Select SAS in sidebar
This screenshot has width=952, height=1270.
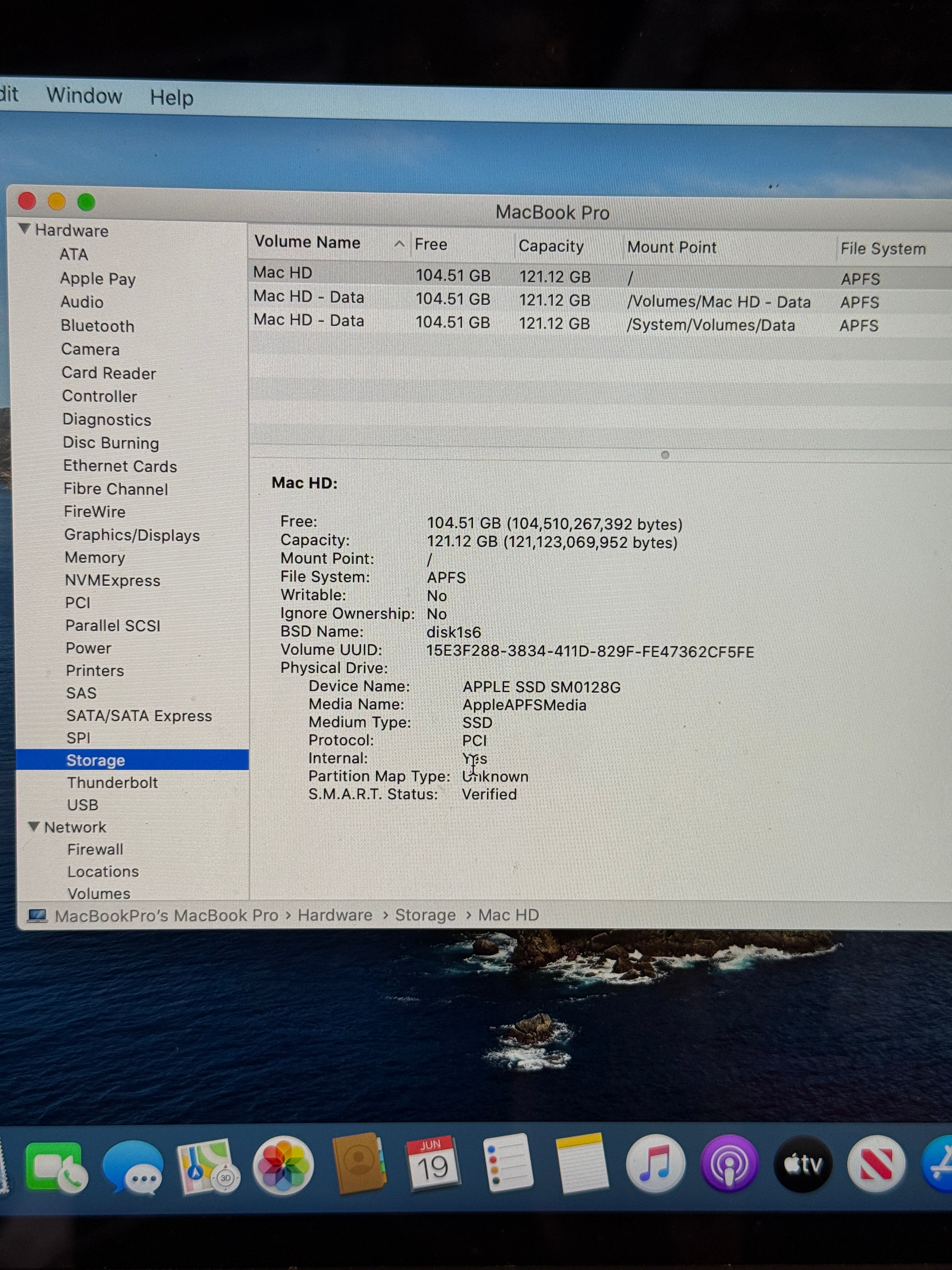[81, 693]
